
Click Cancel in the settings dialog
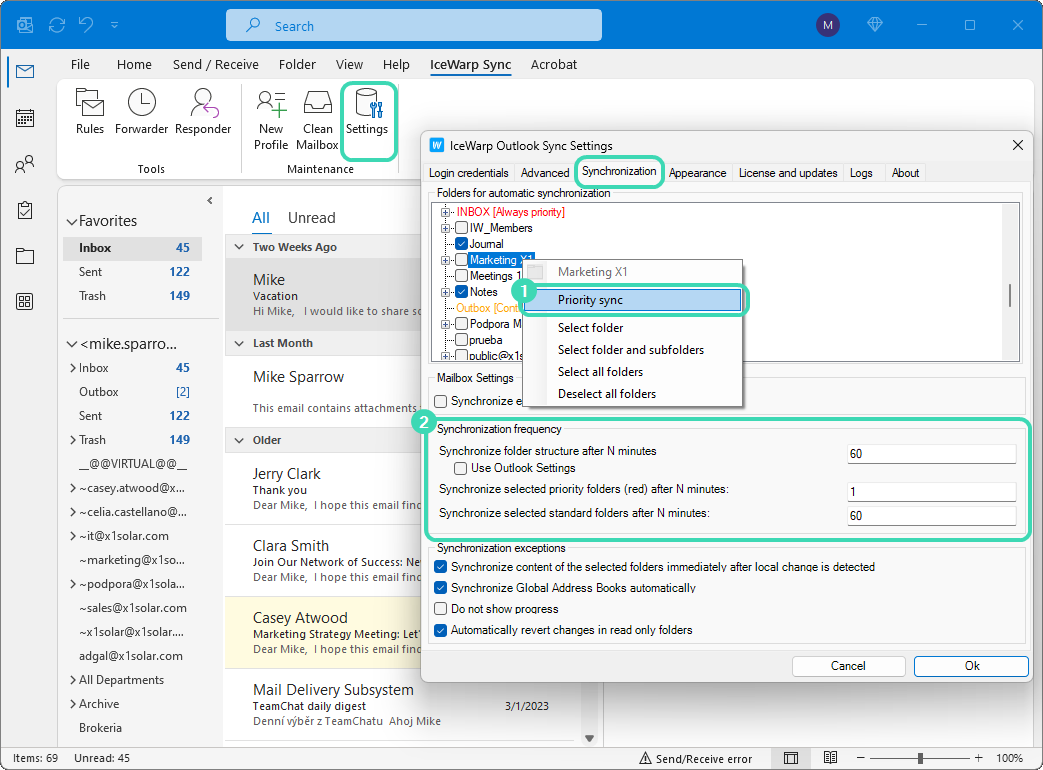point(848,666)
